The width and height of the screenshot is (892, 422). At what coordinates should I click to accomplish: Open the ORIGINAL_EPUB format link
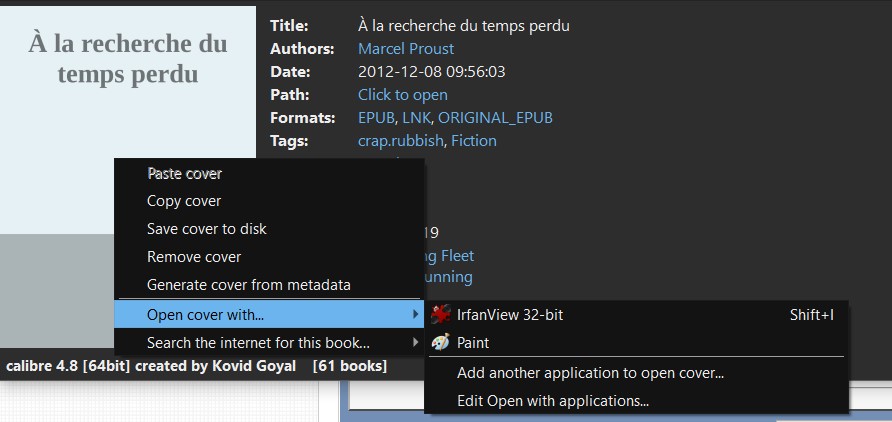tap(495, 118)
